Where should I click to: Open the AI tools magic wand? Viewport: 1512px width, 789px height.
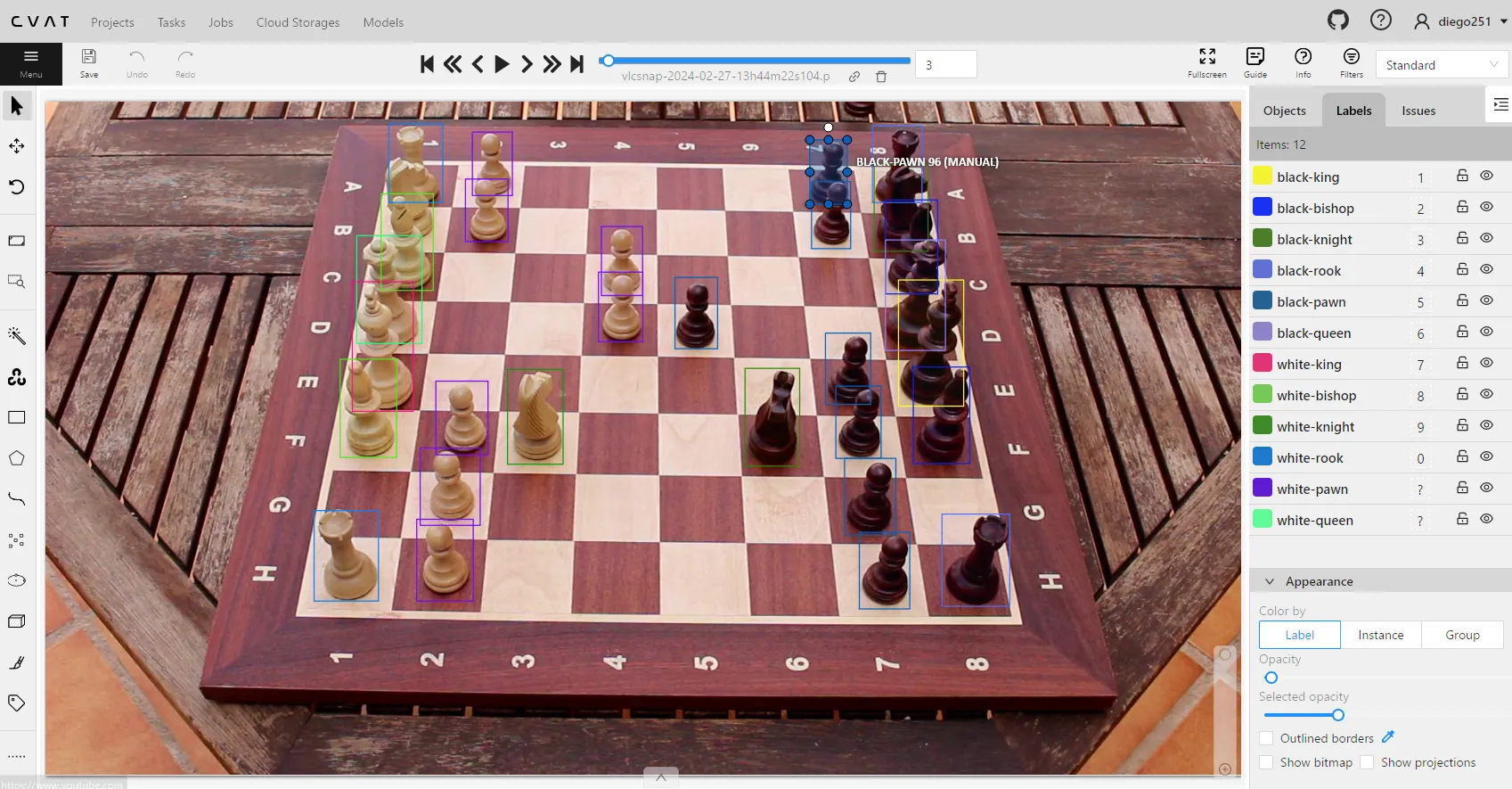tap(17, 335)
